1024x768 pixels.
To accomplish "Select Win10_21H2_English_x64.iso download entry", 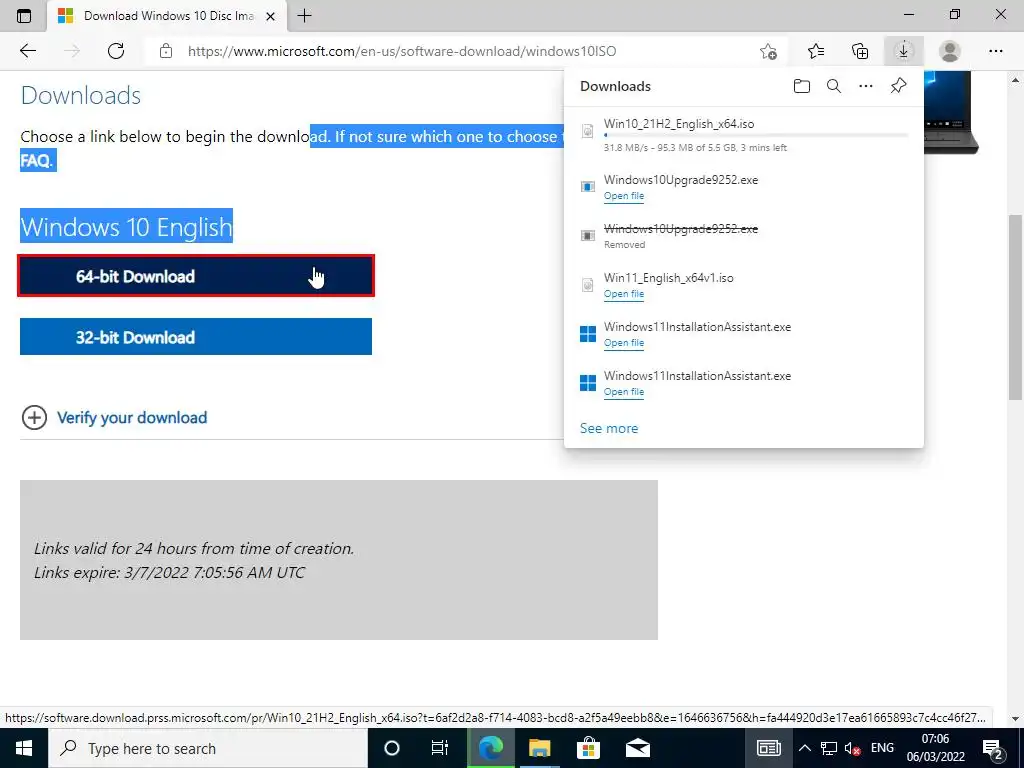I will click(744, 135).
